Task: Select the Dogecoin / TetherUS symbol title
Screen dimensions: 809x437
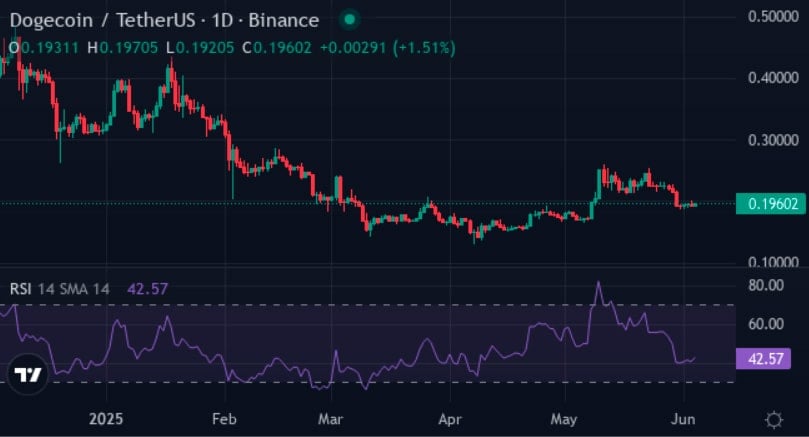Action: (103, 21)
